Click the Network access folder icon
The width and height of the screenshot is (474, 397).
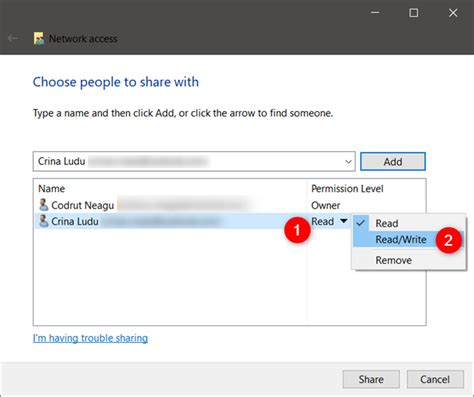point(39,39)
